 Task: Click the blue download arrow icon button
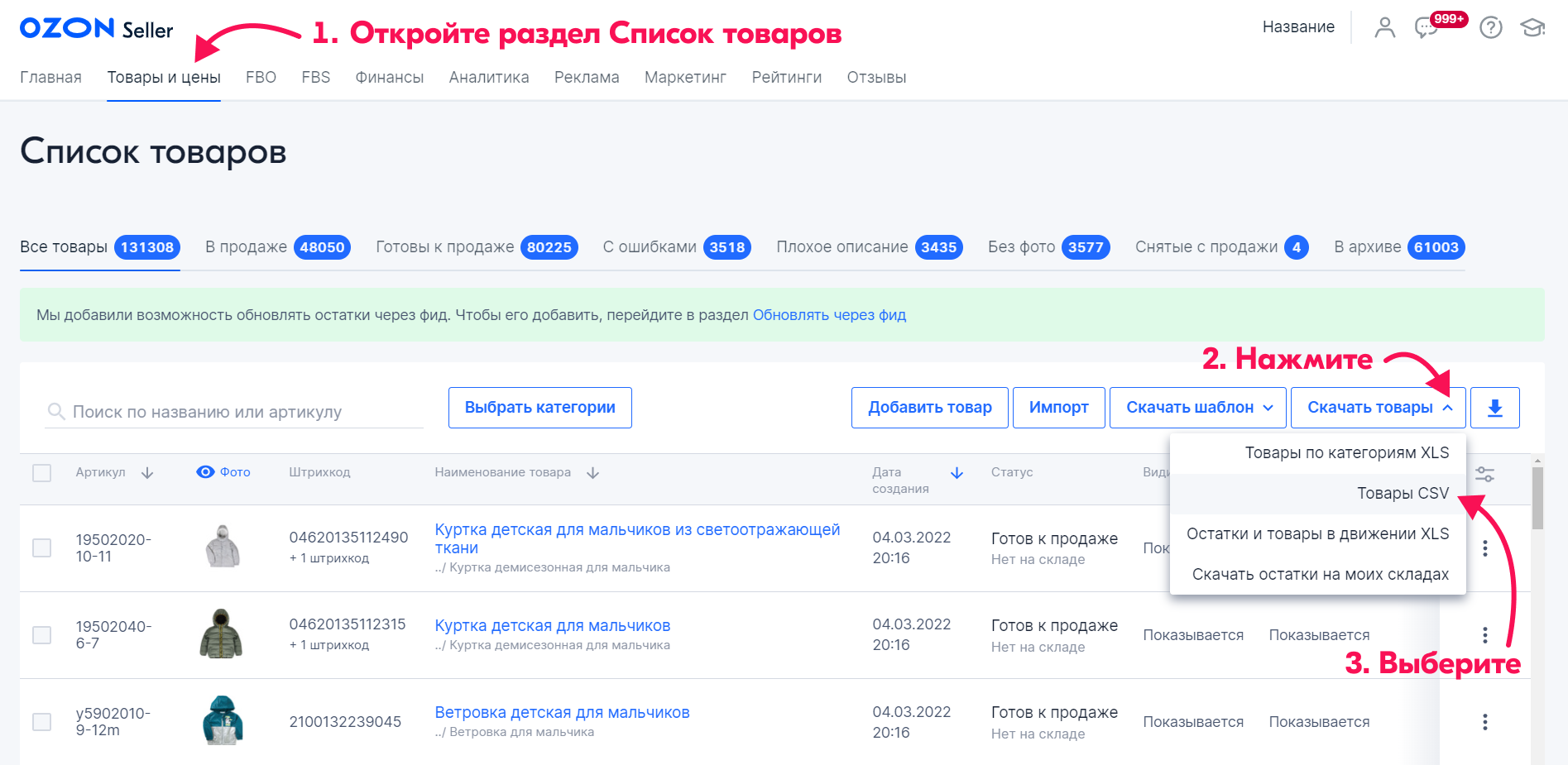pyautogui.click(x=1494, y=408)
